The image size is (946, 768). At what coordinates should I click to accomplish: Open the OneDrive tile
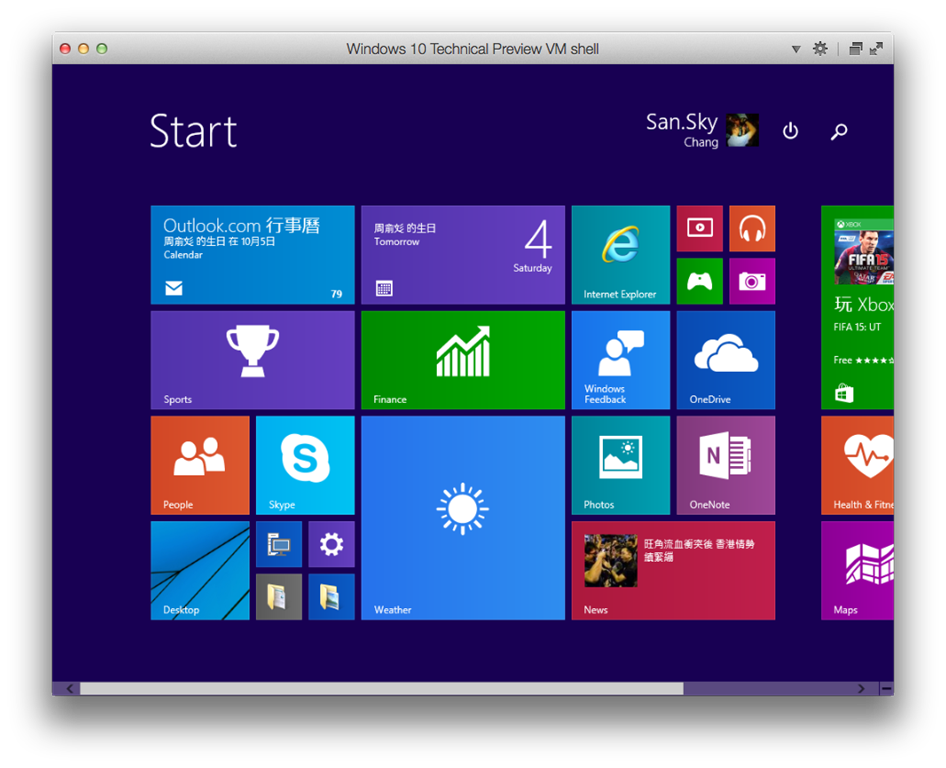(726, 360)
